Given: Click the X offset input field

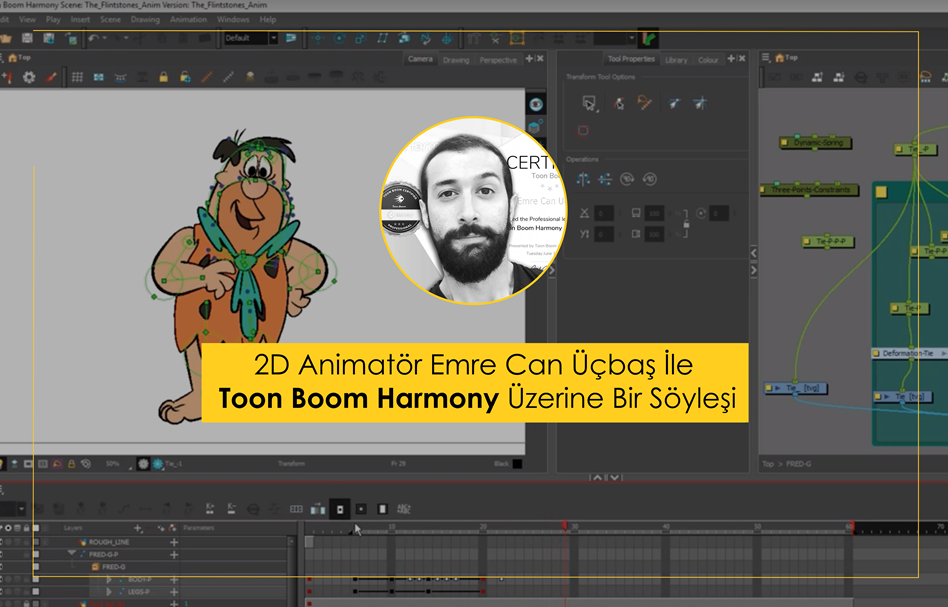Looking at the screenshot, I should pyautogui.click(x=603, y=213).
